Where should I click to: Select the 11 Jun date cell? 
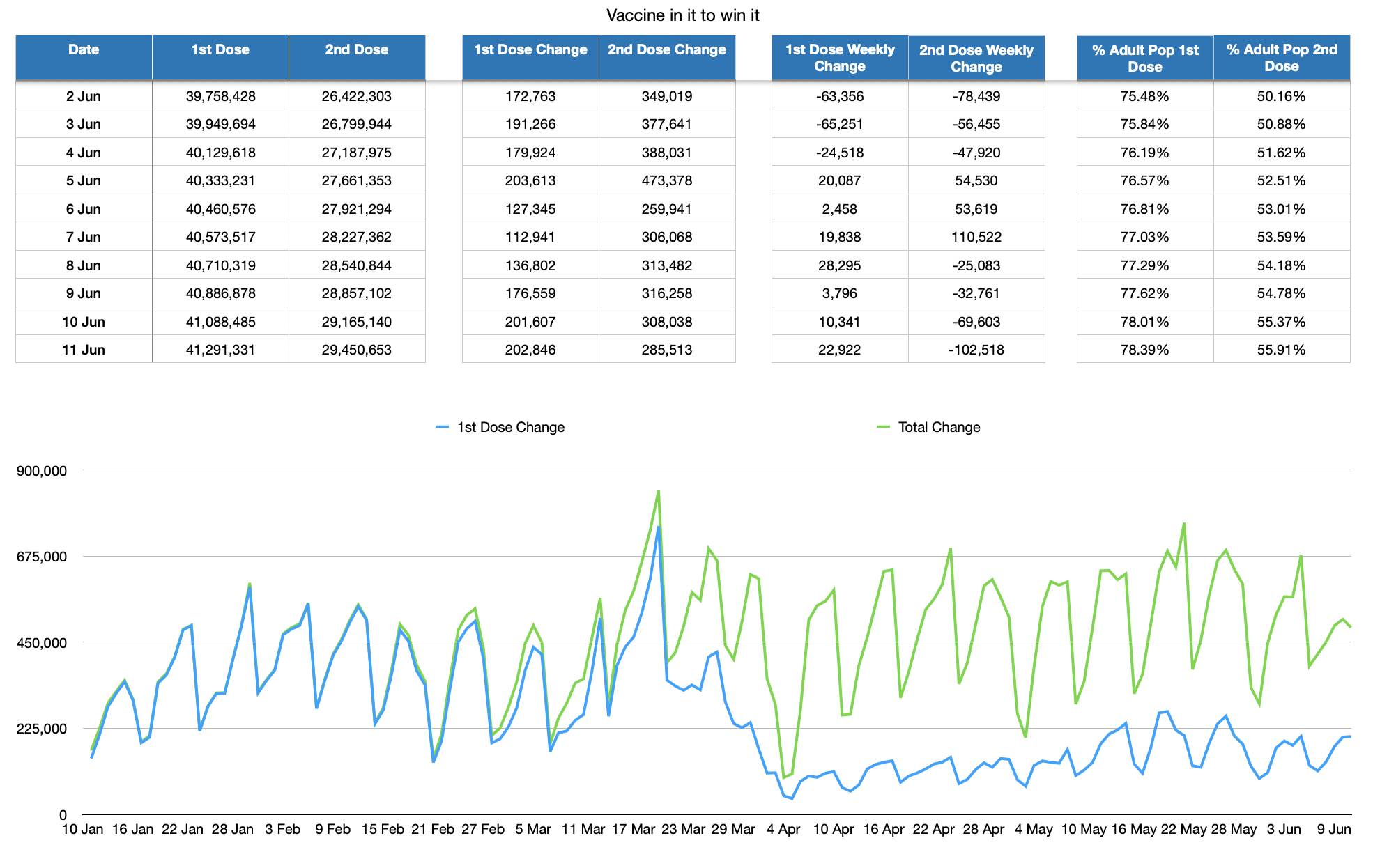[84, 350]
